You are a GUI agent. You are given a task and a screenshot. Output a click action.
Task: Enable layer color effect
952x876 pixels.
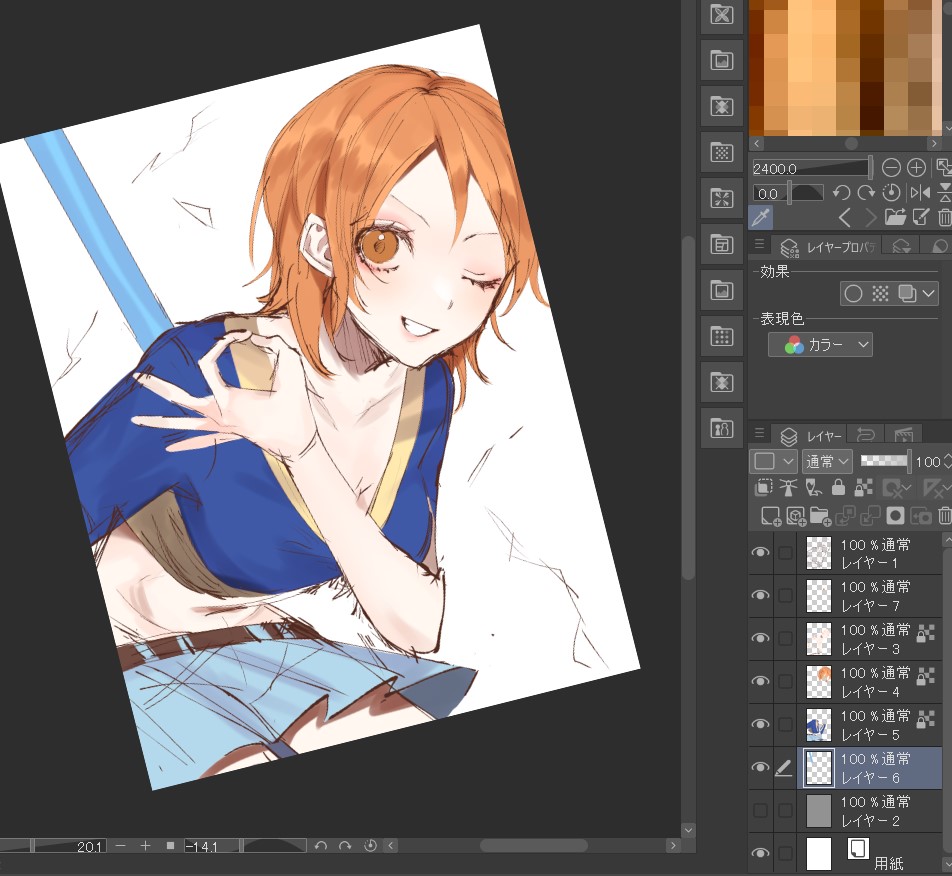point(907,294)
